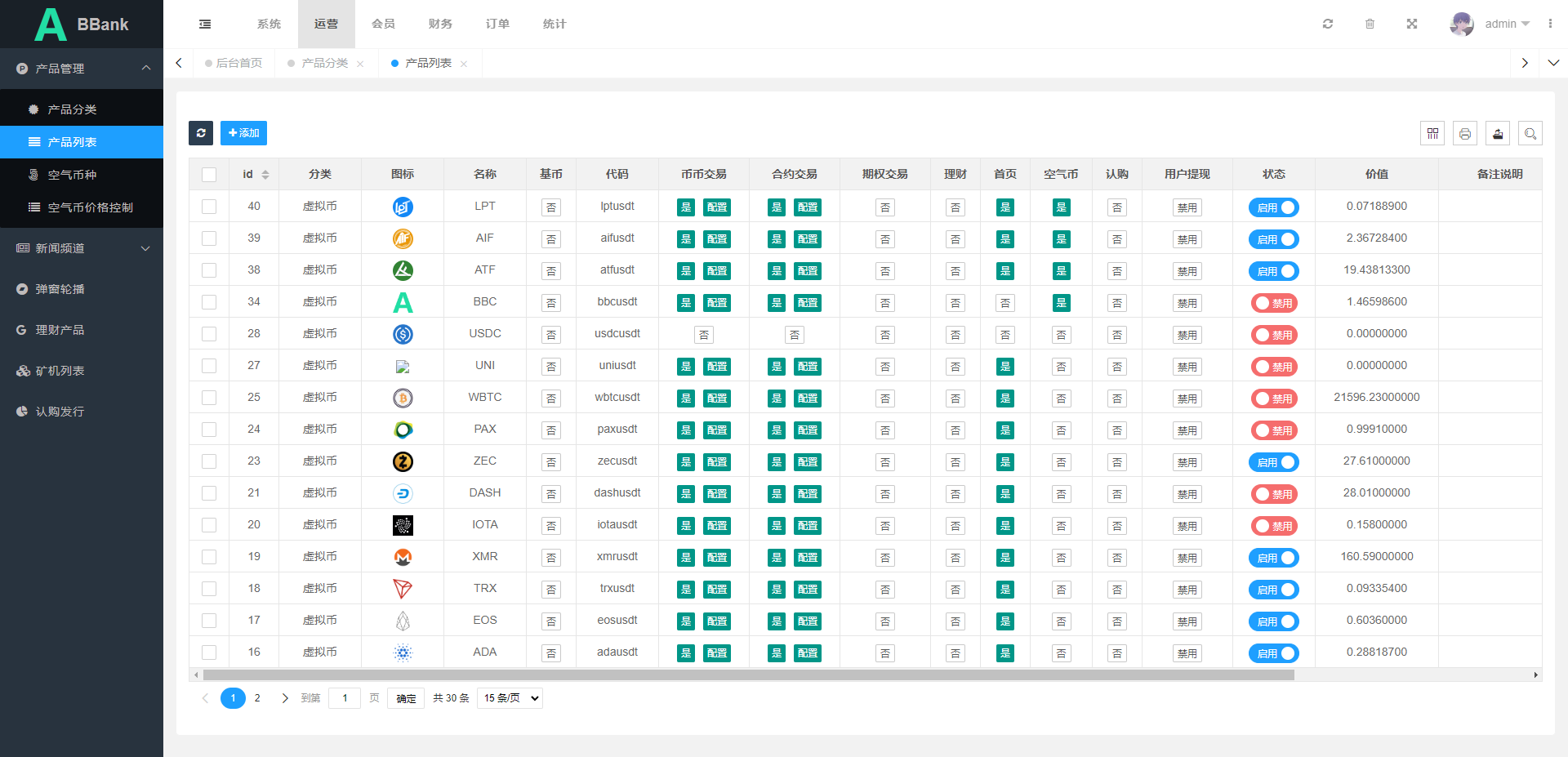The height and width of the screenshot is (757, 1568).
Task: Open the 15 条/页 page size dropdown
Action: tap(510, 698)
